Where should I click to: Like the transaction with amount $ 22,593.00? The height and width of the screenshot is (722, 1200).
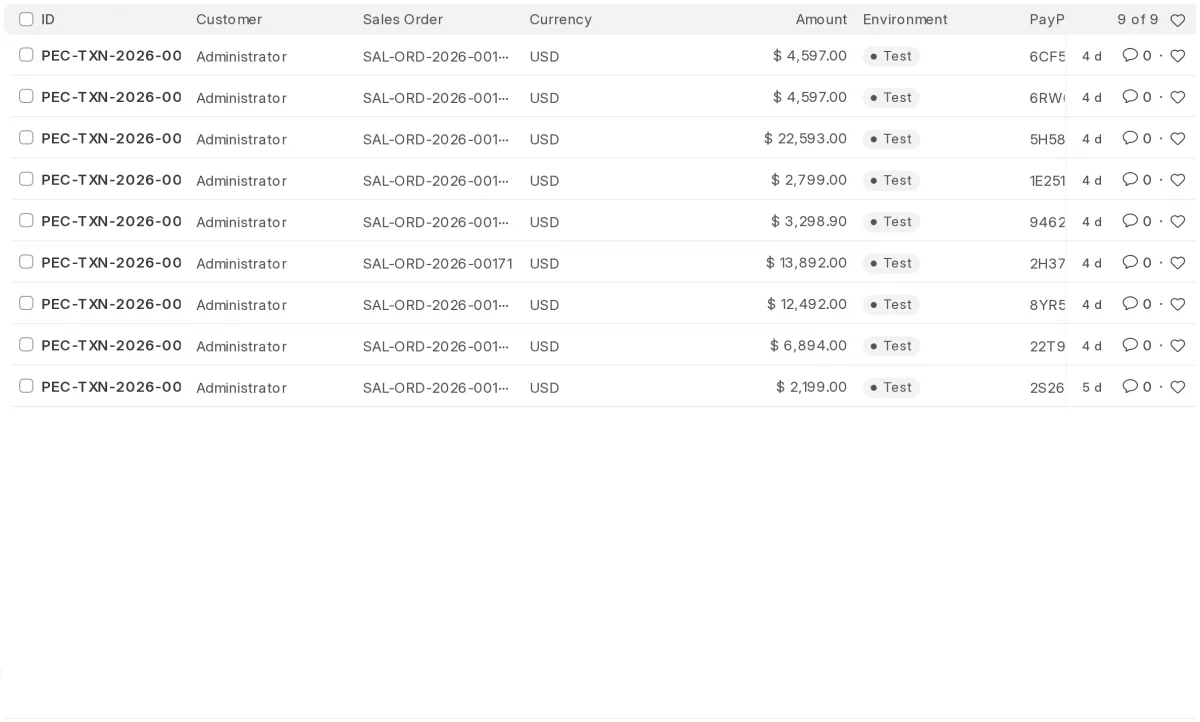click(1177, 139)
